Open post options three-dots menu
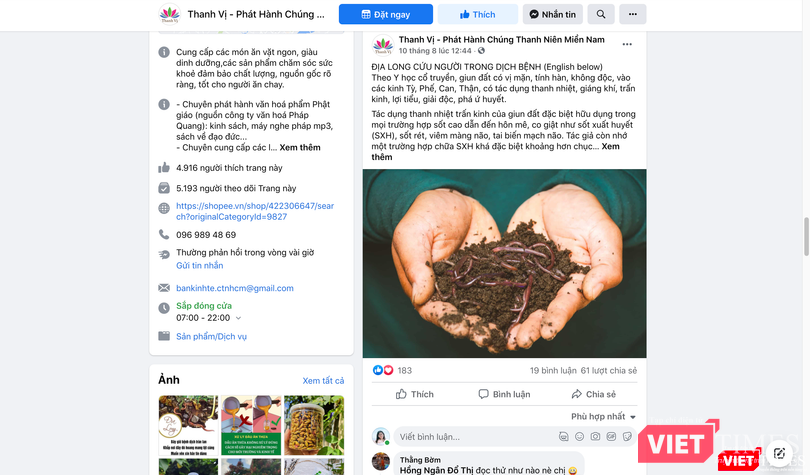The width and height of the screenshot is (810, 475). [627, 44]
